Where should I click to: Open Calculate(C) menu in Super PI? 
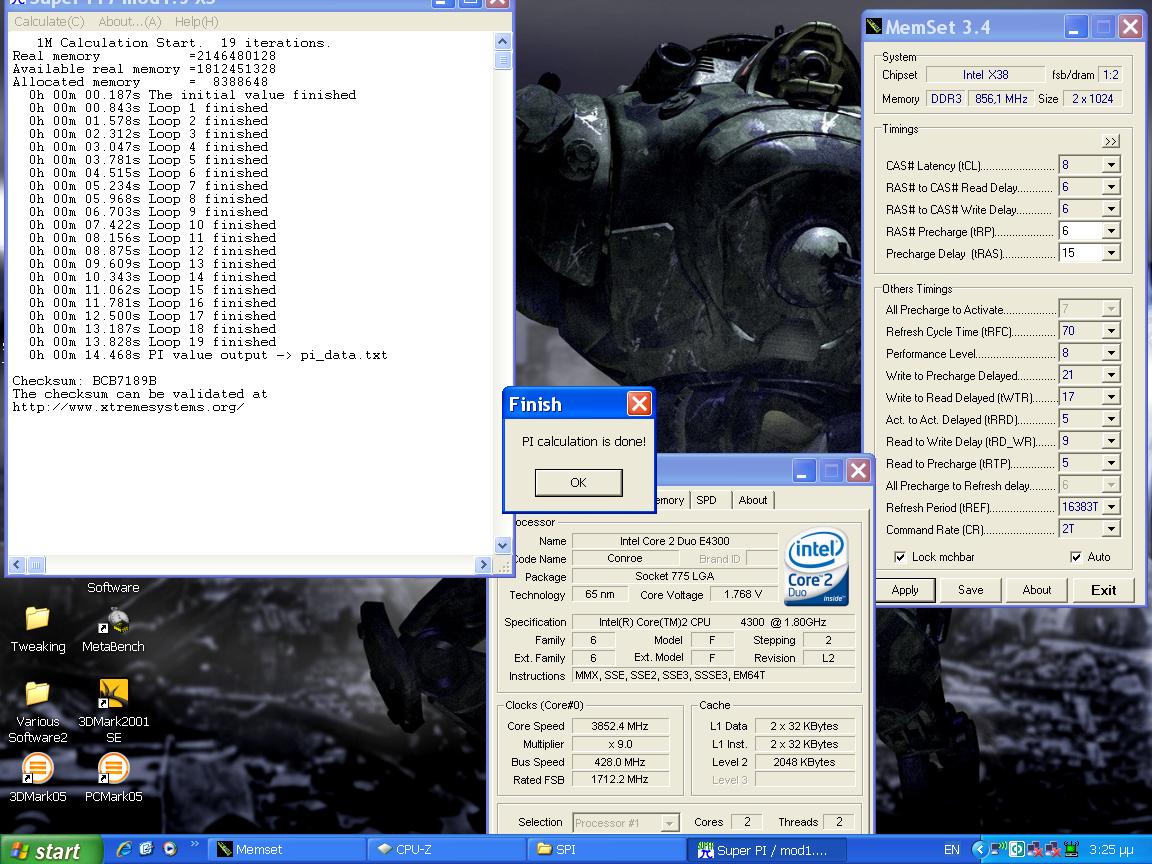(x=49, y=22)
